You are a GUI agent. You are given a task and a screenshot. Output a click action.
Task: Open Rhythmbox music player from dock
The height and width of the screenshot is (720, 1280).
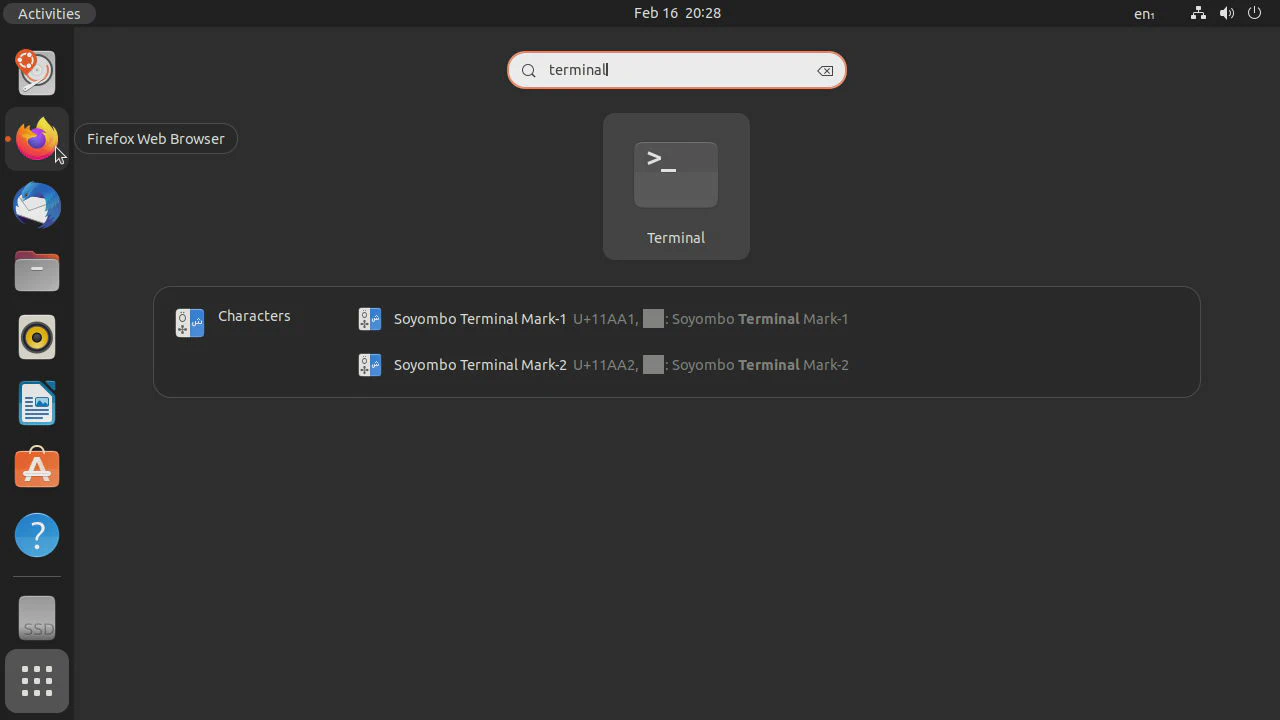(37, 337)
